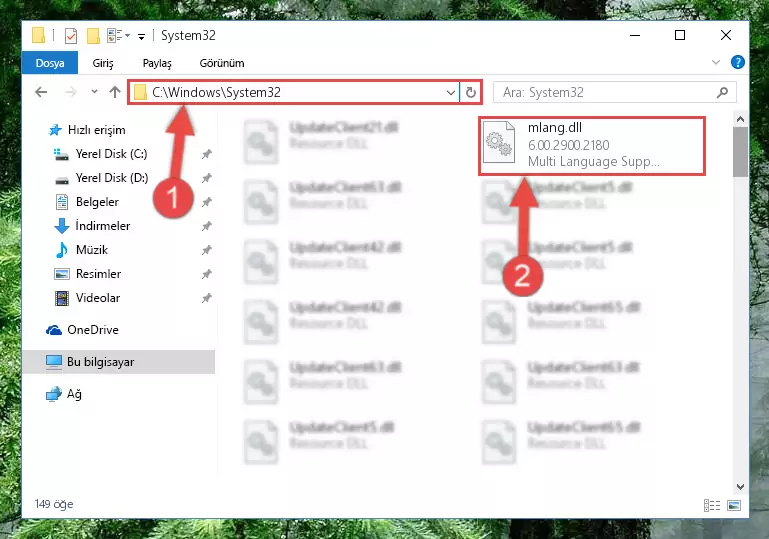Open the Customize Quick Access Toolbar dropdown arrow
The height and width of the screenshot is (539, 769).
click(141, 36)
